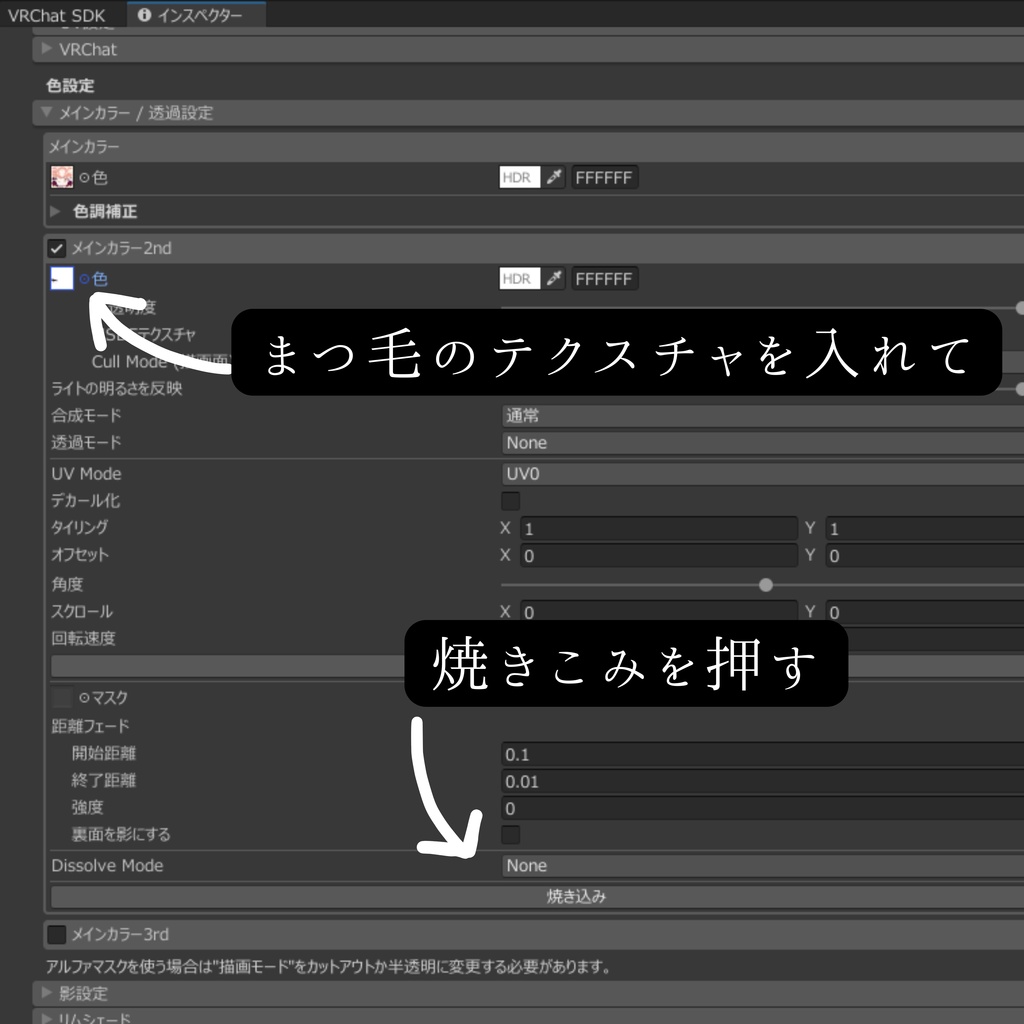Click the 距離フェード label
The height and width of the screenshot is (1024, 1024).
tap(91, 726)
